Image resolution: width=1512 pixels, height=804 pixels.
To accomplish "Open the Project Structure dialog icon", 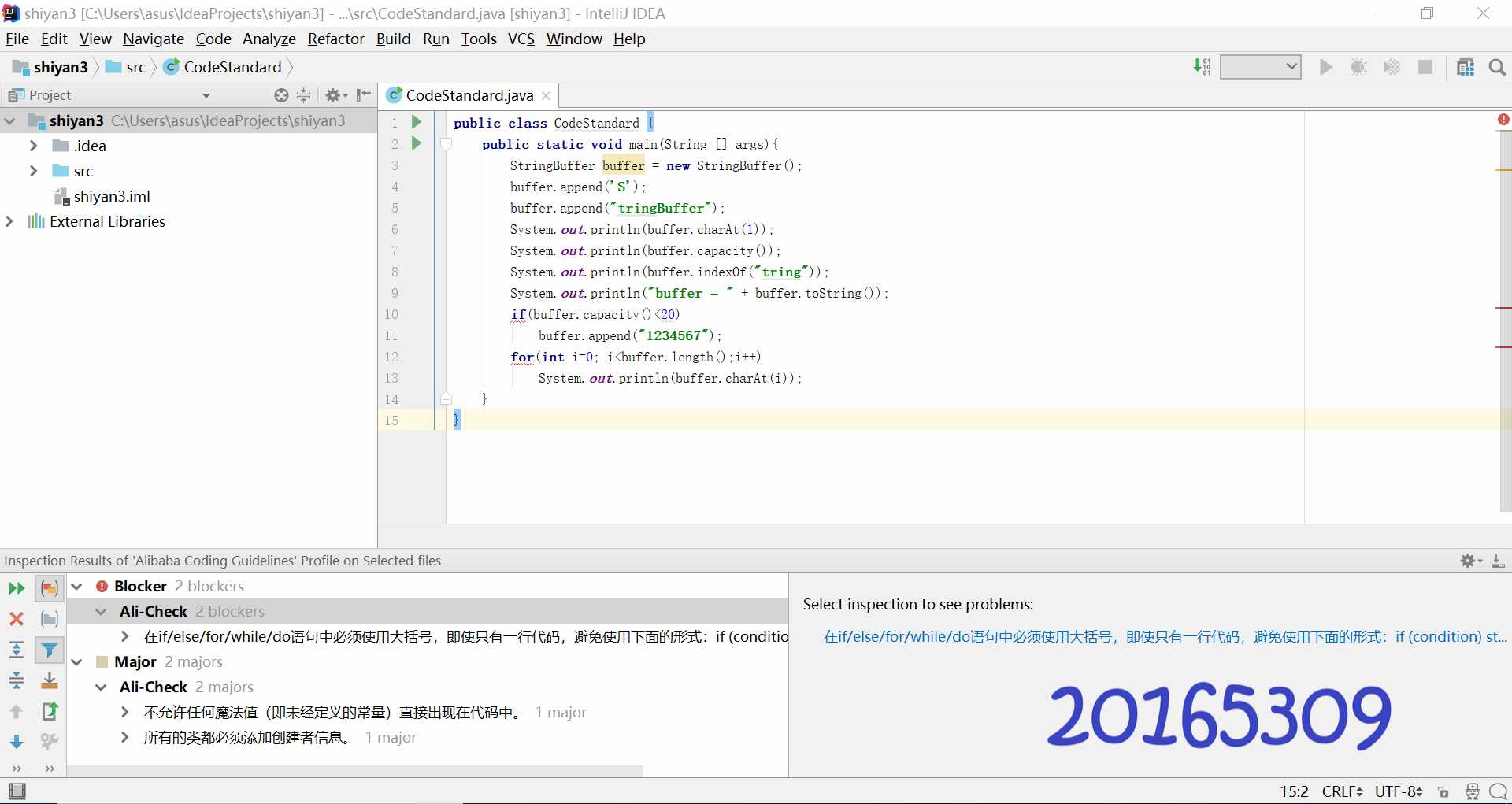I will click(x=1466, y=67).
